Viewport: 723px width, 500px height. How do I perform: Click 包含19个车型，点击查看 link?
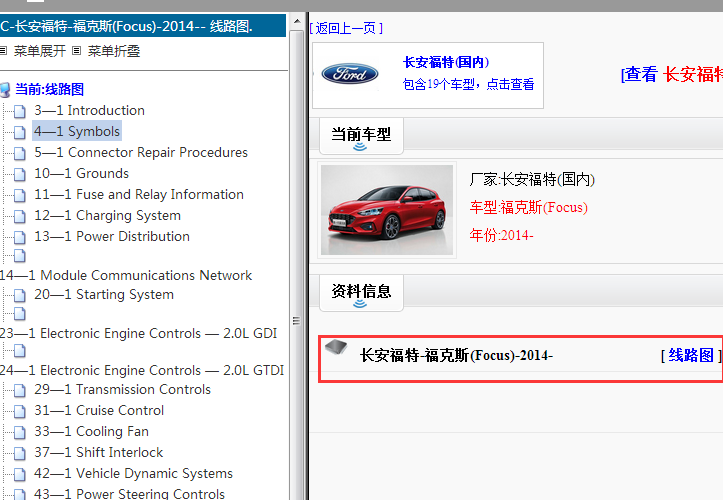coord(468,84)
